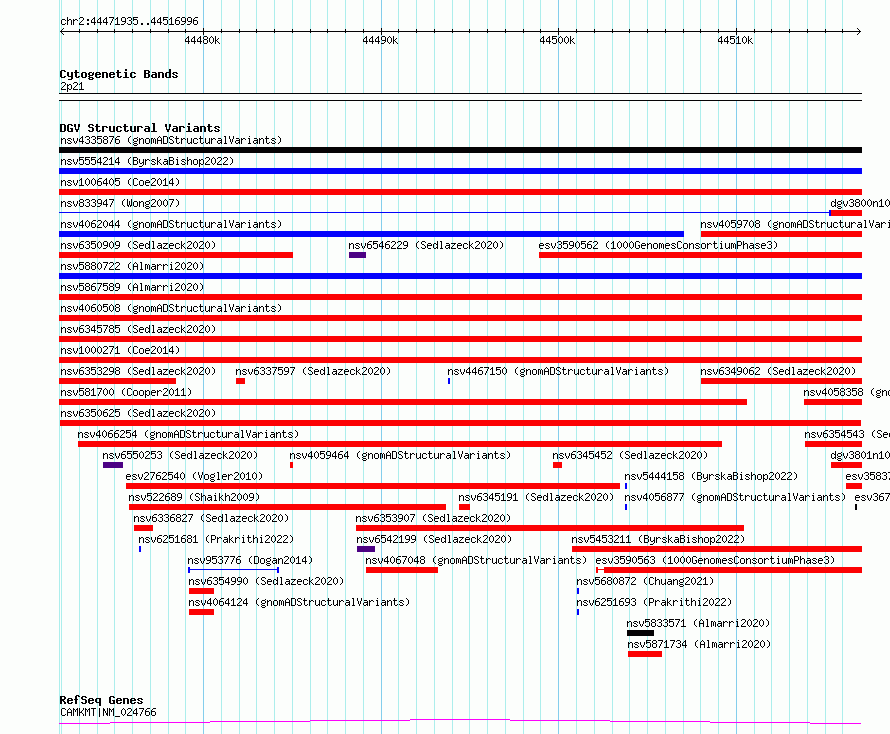
Task: Click the nsv4467150 gnomADStructuralVariants label
Action: tap(559, 371)
